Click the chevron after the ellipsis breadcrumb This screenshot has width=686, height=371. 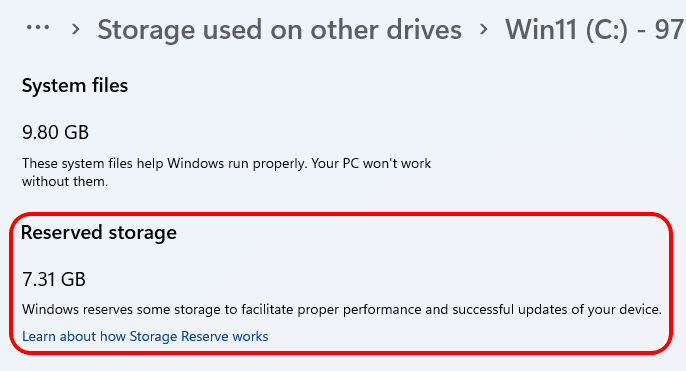coord(76,29)
